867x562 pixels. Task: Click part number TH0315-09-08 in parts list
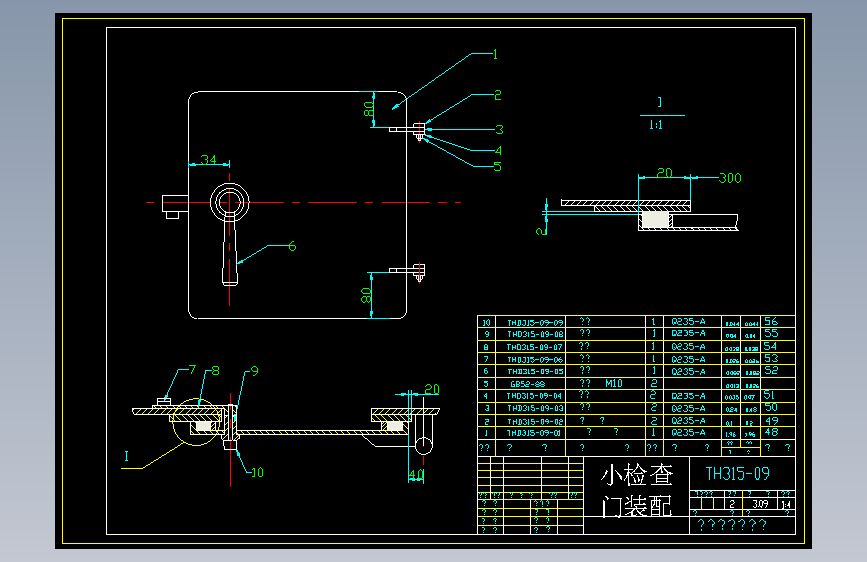coord(535,334)
